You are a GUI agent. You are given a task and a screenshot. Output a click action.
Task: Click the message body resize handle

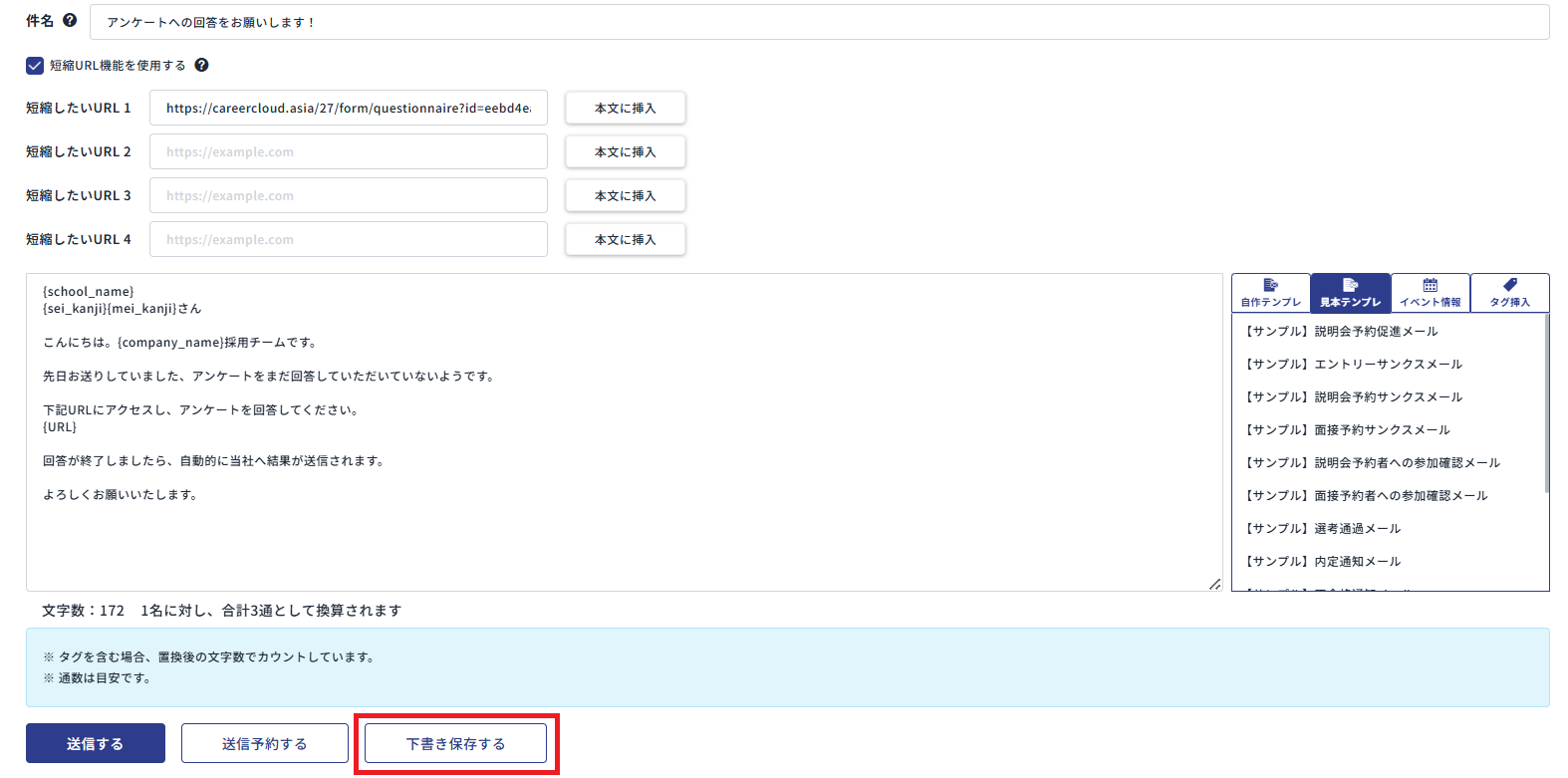pos(1214,584)
